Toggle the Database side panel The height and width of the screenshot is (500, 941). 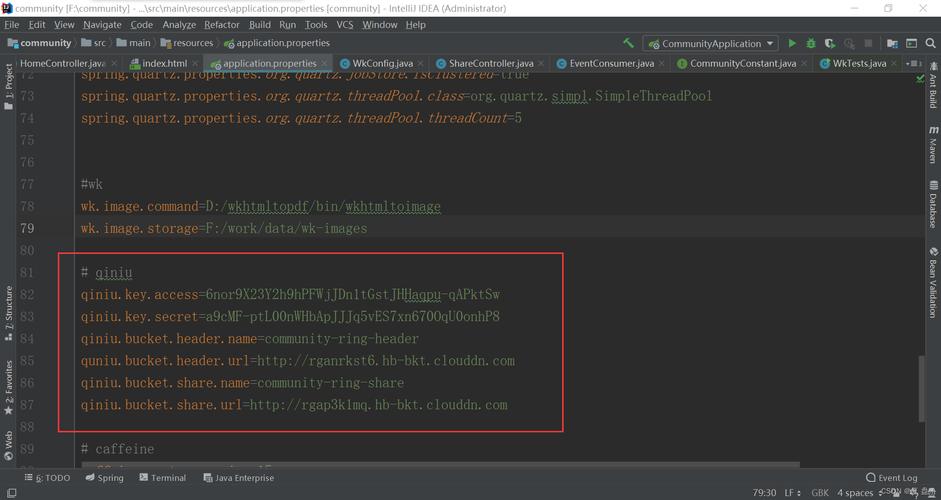pos(933,205)
